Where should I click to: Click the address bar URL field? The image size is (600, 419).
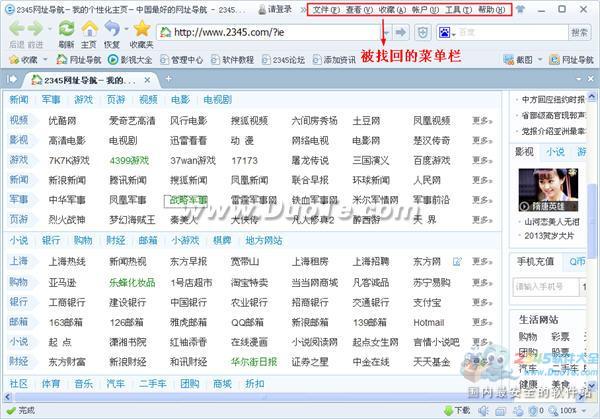coord(270,33)
